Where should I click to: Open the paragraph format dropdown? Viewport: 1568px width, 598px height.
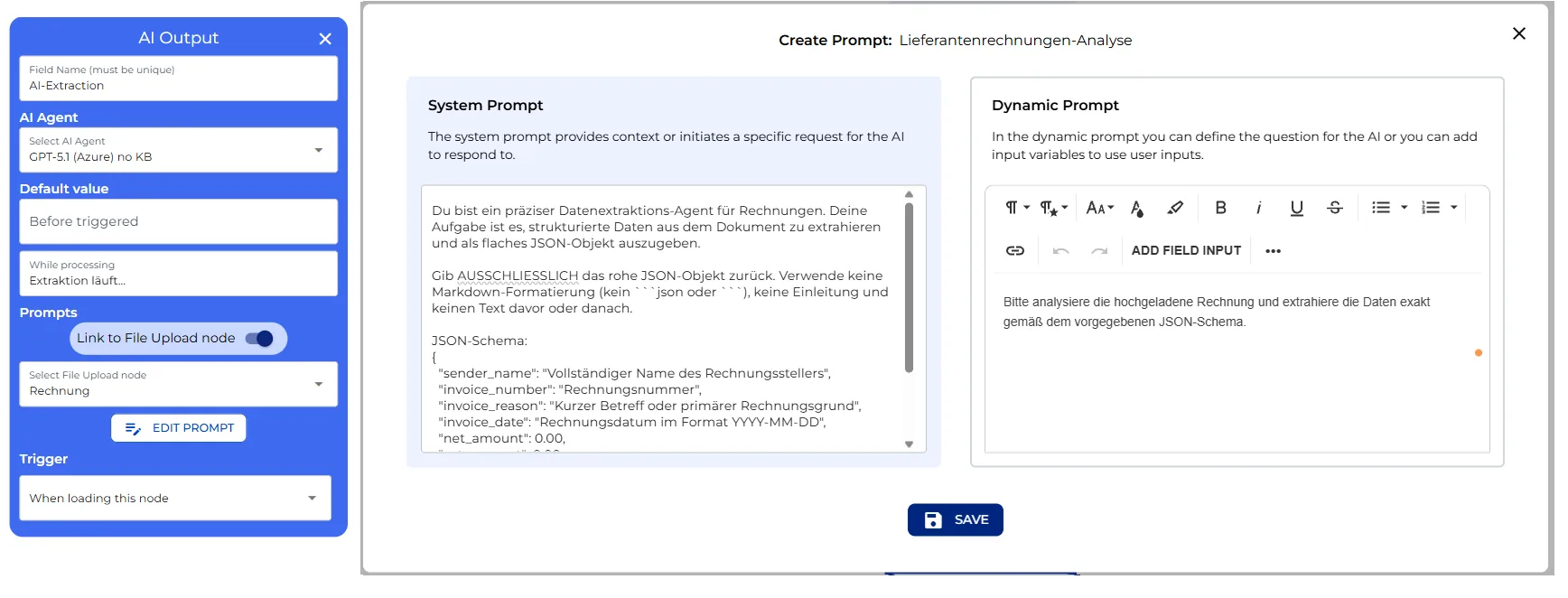tap(1017, 208)
